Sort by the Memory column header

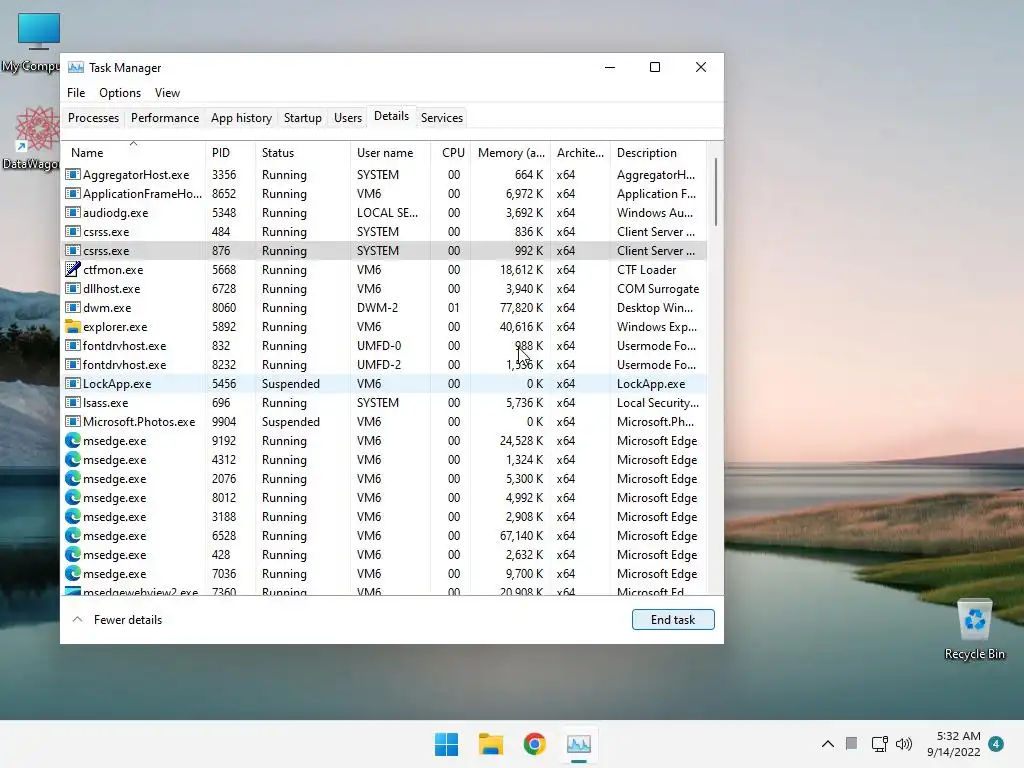(510, 152)
